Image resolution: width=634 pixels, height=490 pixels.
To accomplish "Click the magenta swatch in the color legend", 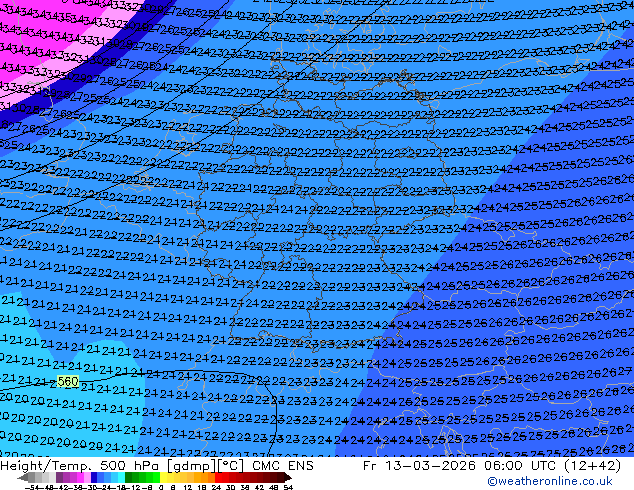I will [x=80, y=477].
